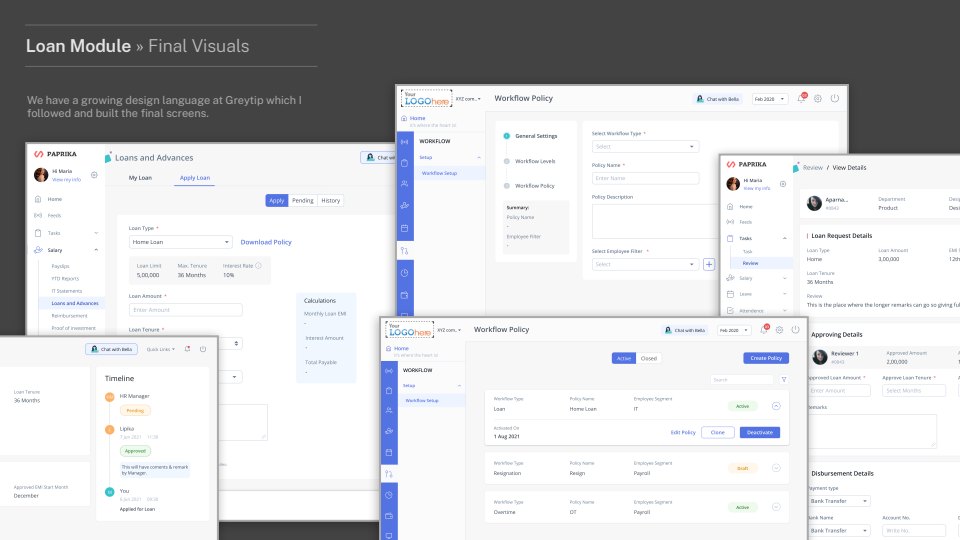The height and width of the screenshot is (540, 960).
Task: Open settings gear in top Workflow Policy header
Action: (817, 99)
